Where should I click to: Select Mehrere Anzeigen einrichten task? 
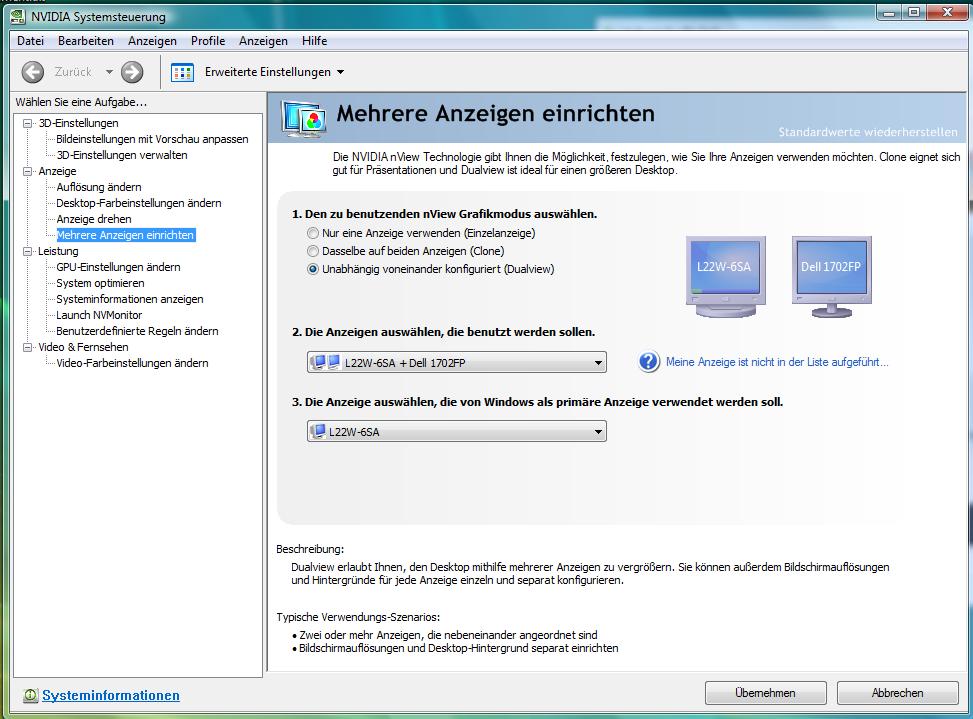click(125, 235)
